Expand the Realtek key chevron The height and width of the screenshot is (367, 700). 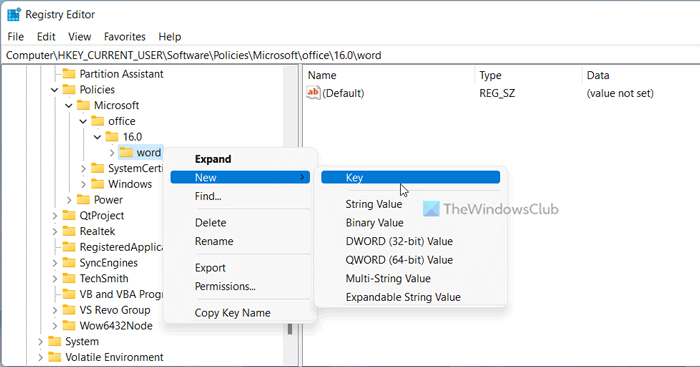[55, 231]
